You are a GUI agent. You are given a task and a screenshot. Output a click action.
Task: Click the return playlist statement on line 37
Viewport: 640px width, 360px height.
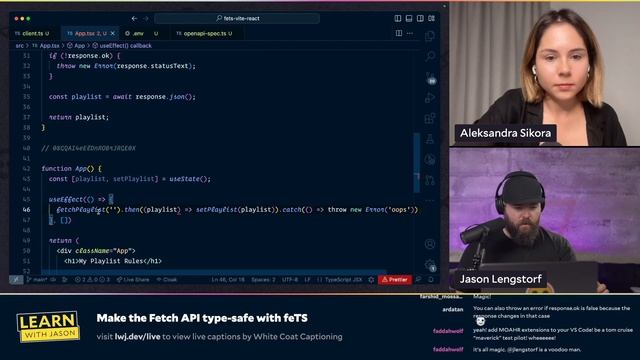[x=79, y=117]
